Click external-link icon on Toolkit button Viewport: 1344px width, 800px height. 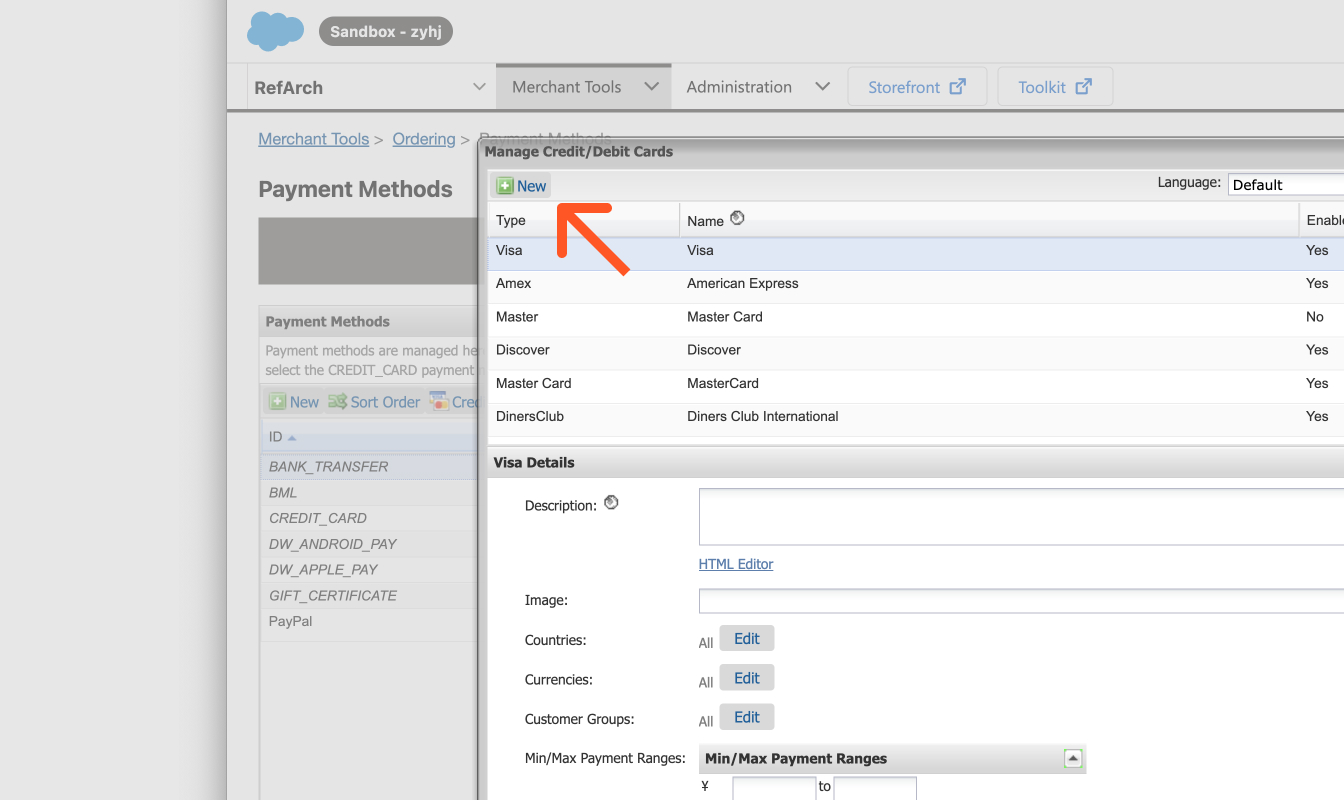pyautogui.click(x=1083, y=87)
